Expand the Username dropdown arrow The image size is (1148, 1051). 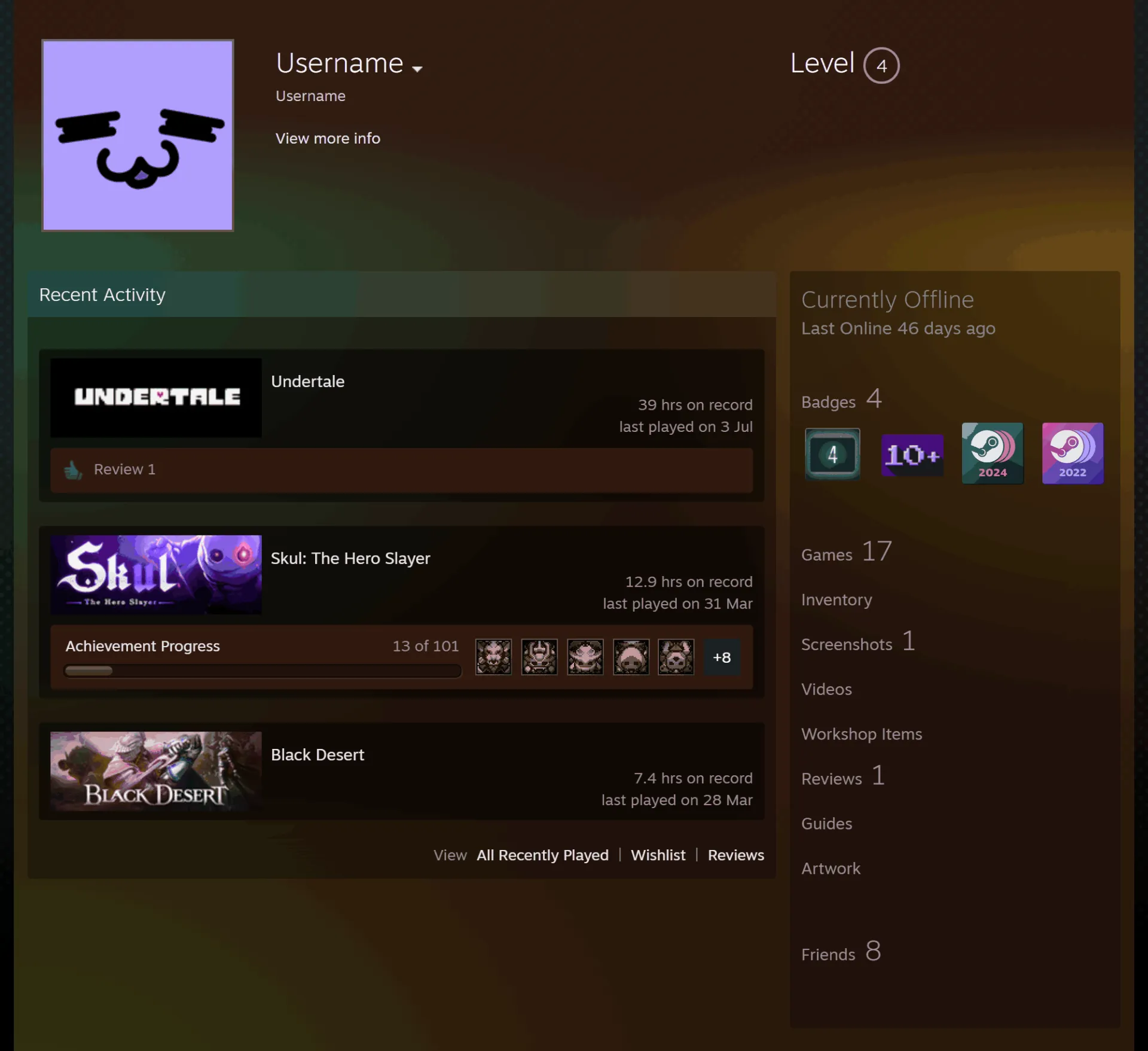pyautogui.click(x=417, y=69)
